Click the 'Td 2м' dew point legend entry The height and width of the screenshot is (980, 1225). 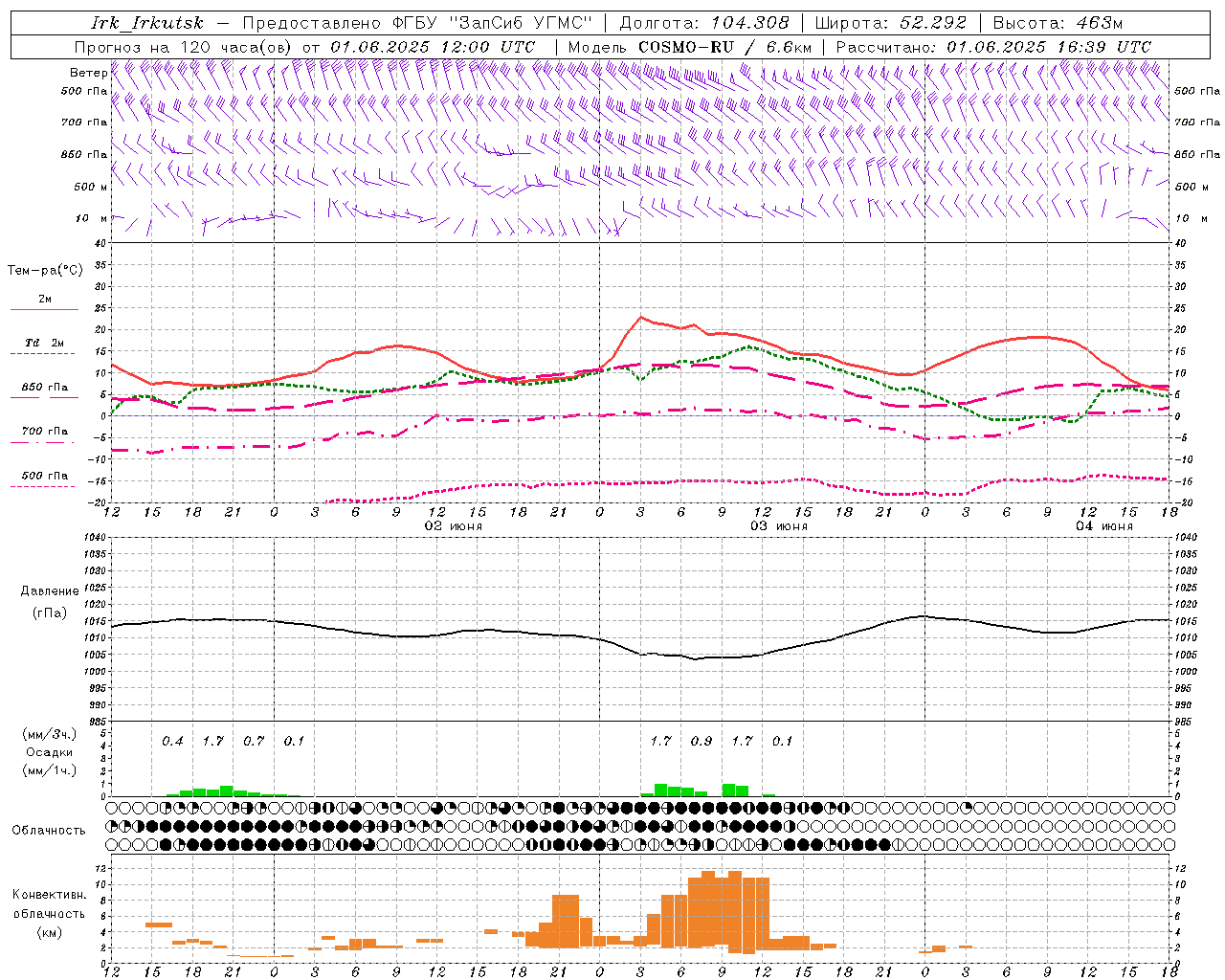(x=44, y=343)
